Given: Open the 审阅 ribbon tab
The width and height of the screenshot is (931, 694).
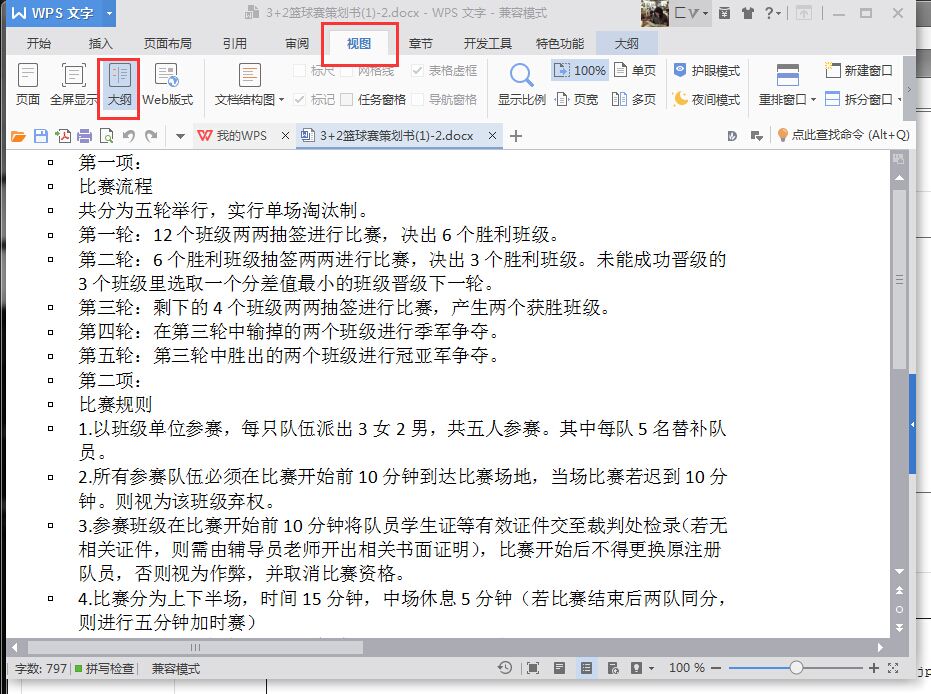Looking at the screenshot, I should click(x=297, y=43).
